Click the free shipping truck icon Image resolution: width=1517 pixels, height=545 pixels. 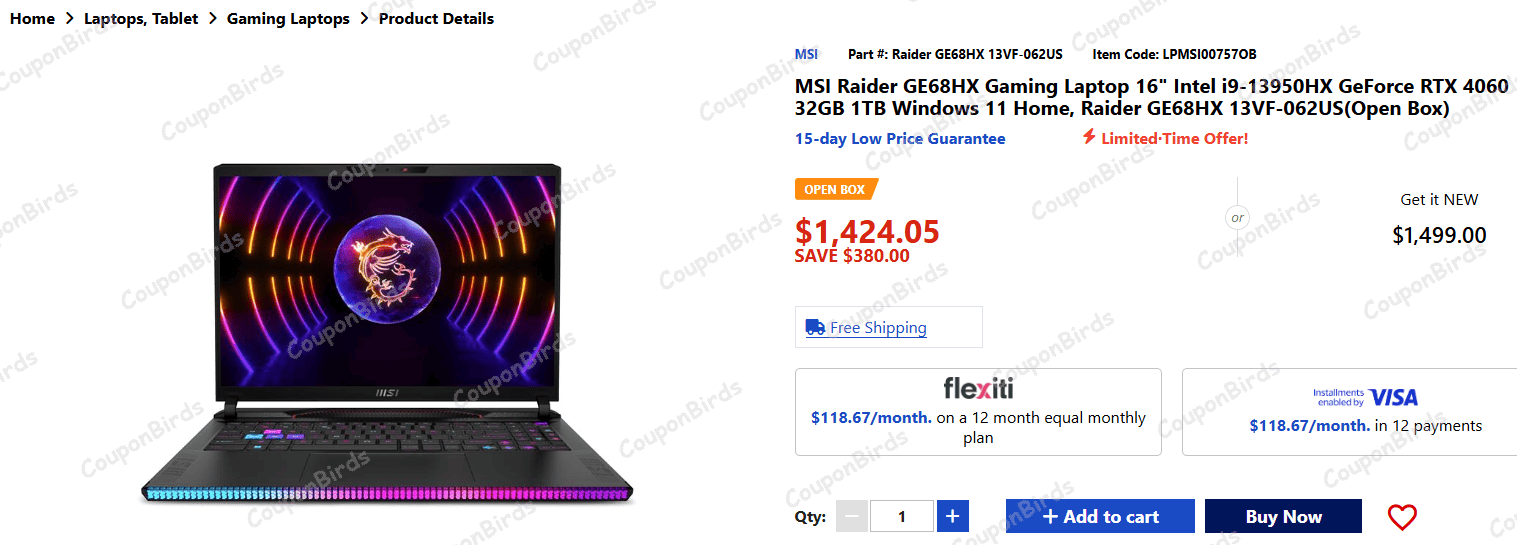point(815,327)
